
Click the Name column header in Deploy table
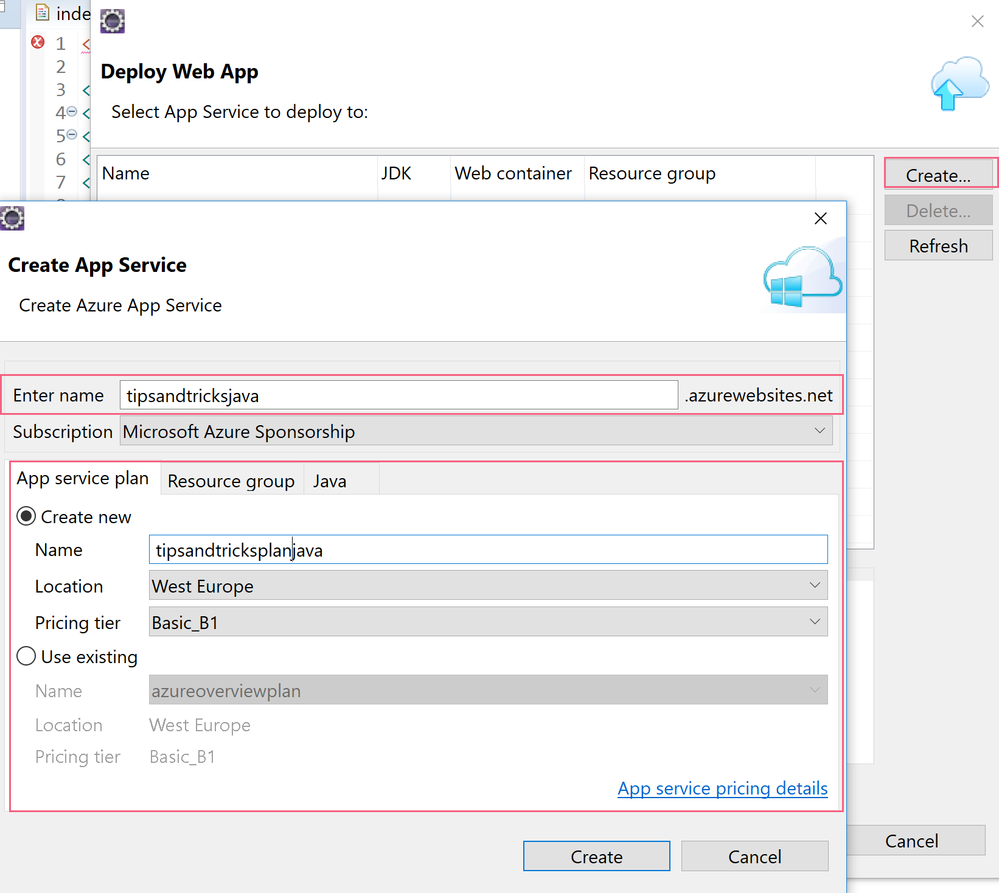coord(237,173)
